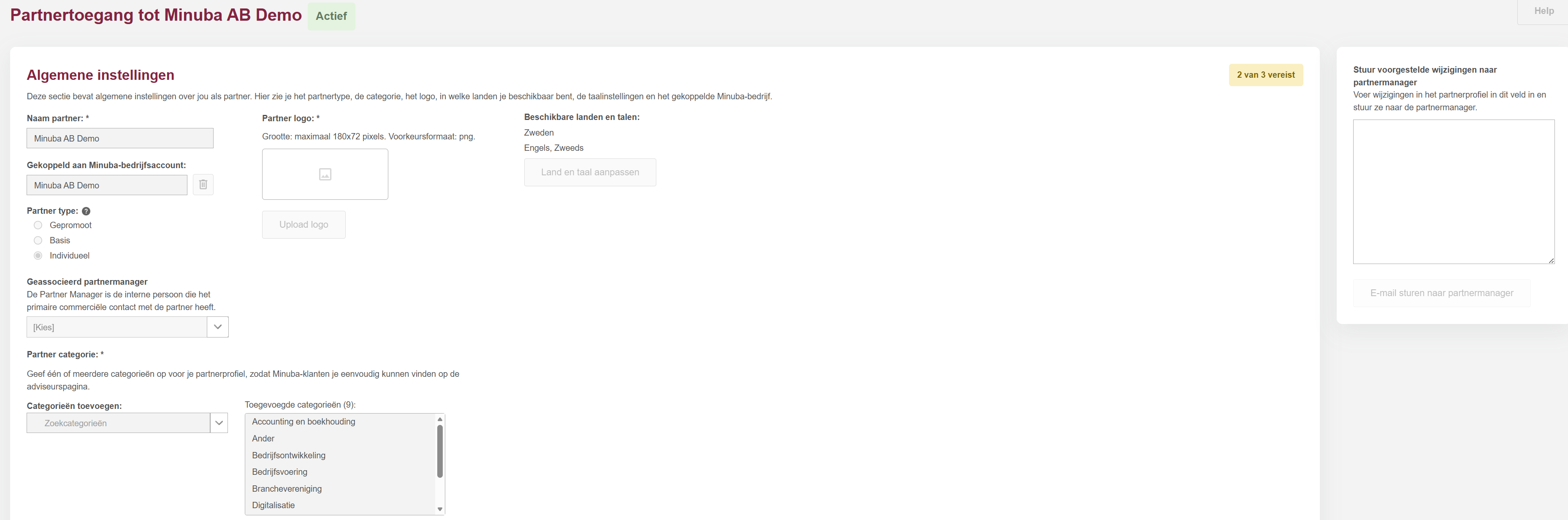Click scroll-down arrow in added categories list
Viewport: 1568px width, 520px height.
(439, 509)
